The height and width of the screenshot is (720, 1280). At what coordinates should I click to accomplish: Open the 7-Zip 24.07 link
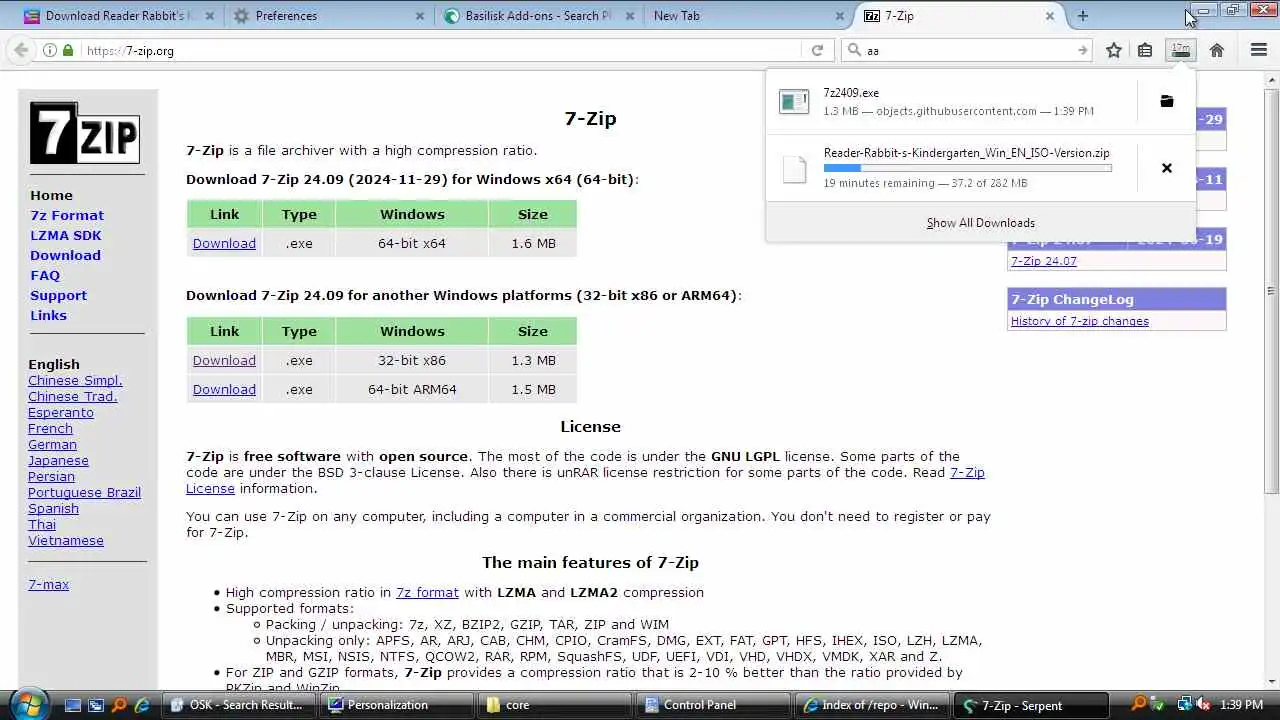(x=1043, y=261)
